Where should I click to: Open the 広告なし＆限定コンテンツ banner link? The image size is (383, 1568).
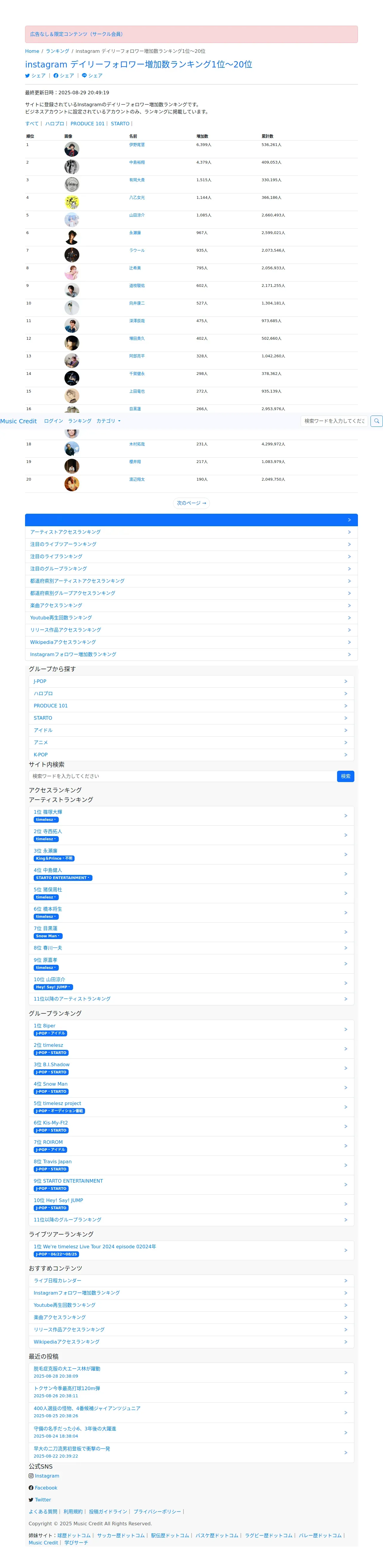[76, 34]
